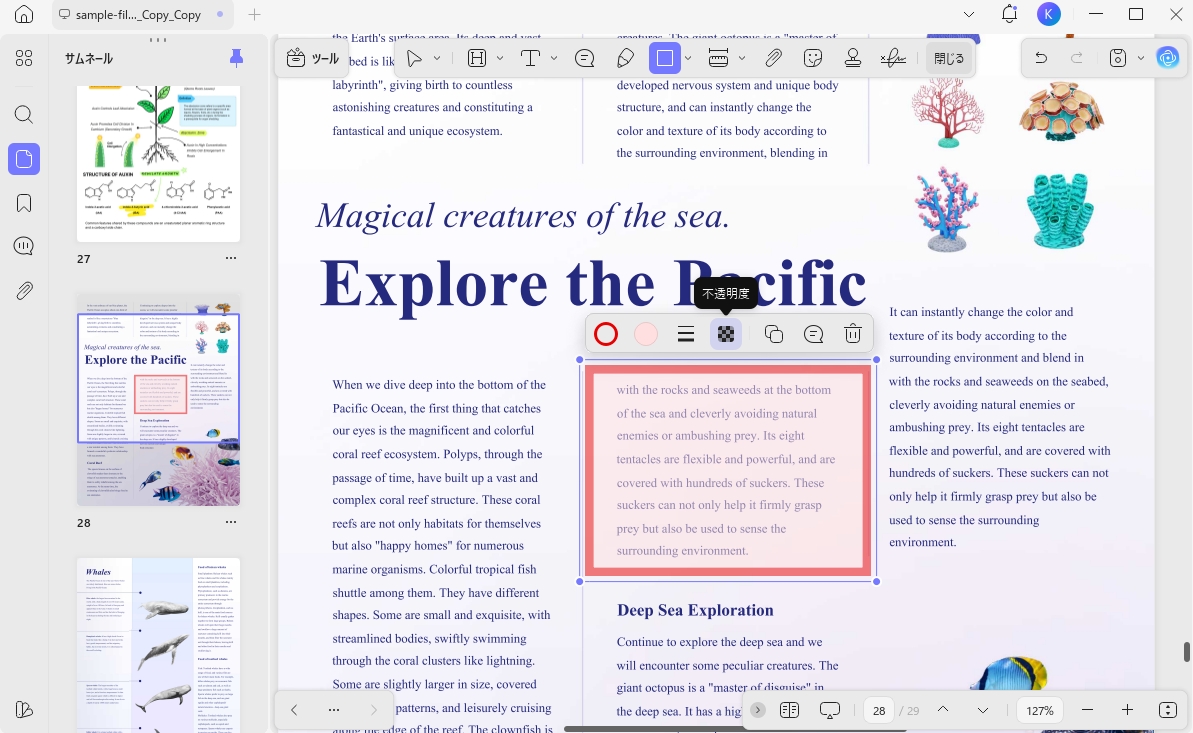The width and height of the screenshot is (1193, 733).
Task: Click the ツール tools button
Action: coord(313,59)
